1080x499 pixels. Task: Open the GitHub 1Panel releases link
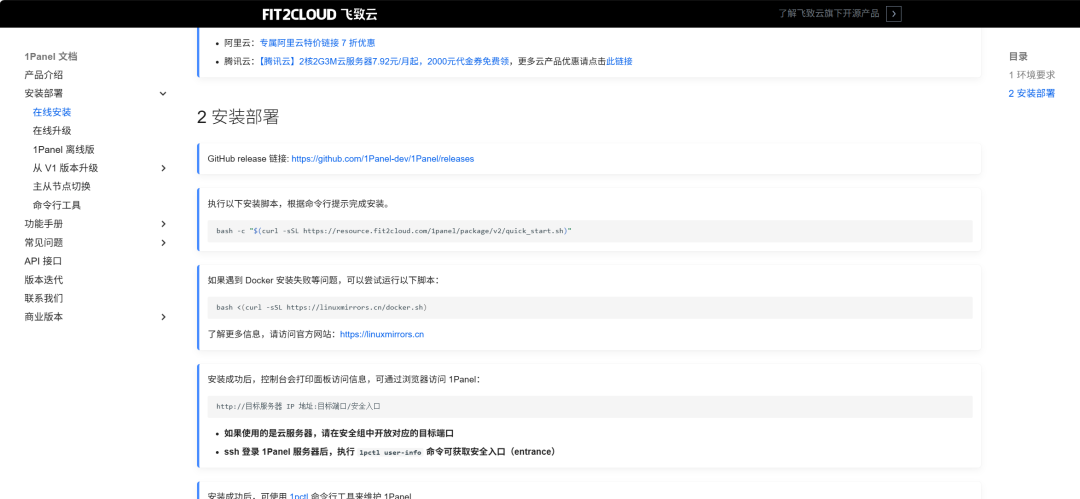click(382, 159)
